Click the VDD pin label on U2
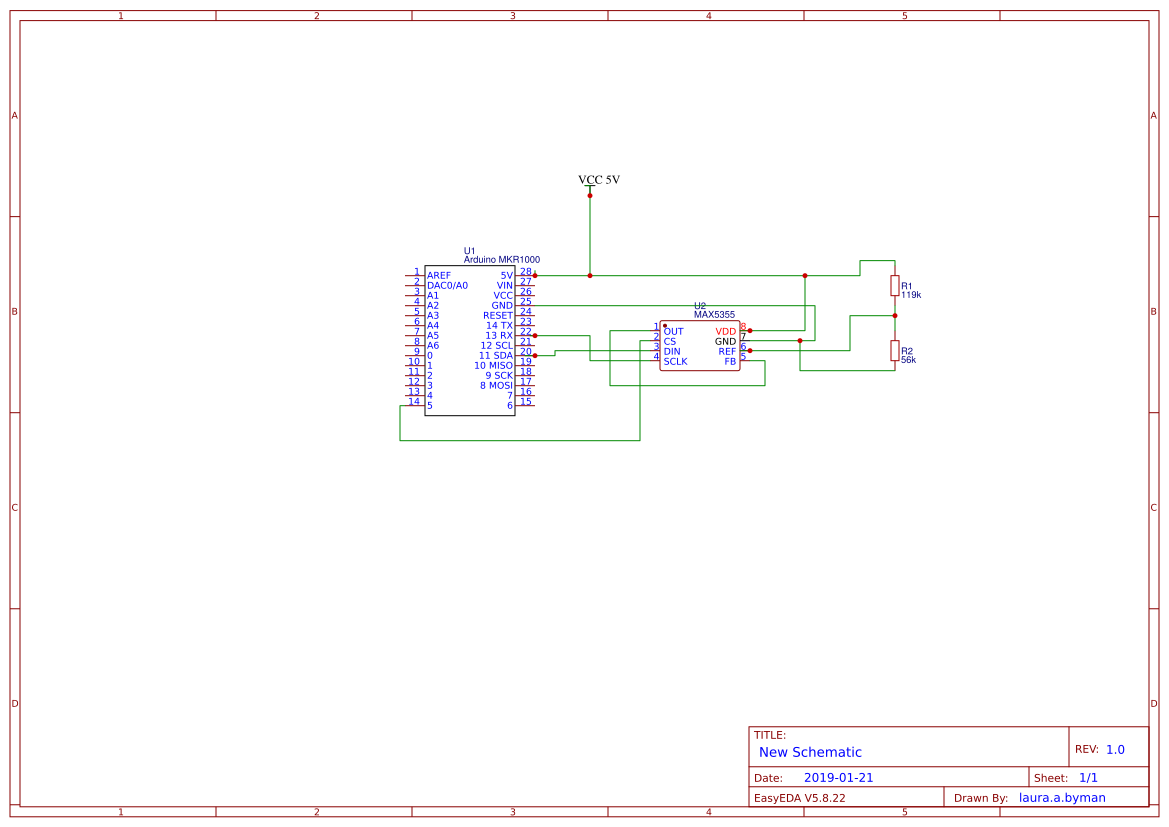This screenshot has width=1169, height=827. [x=725, y=332]
